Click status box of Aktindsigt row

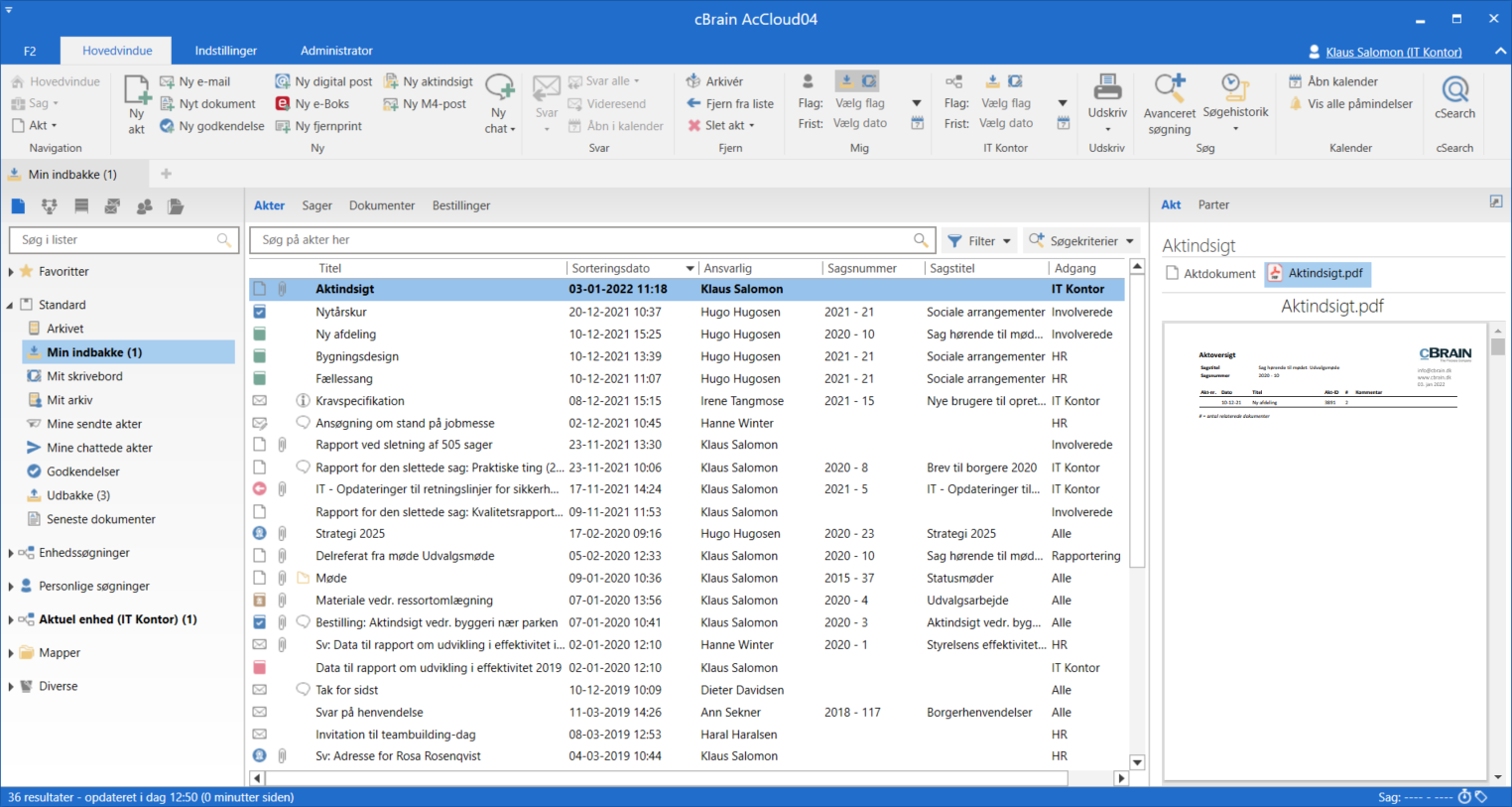point(259,289)
